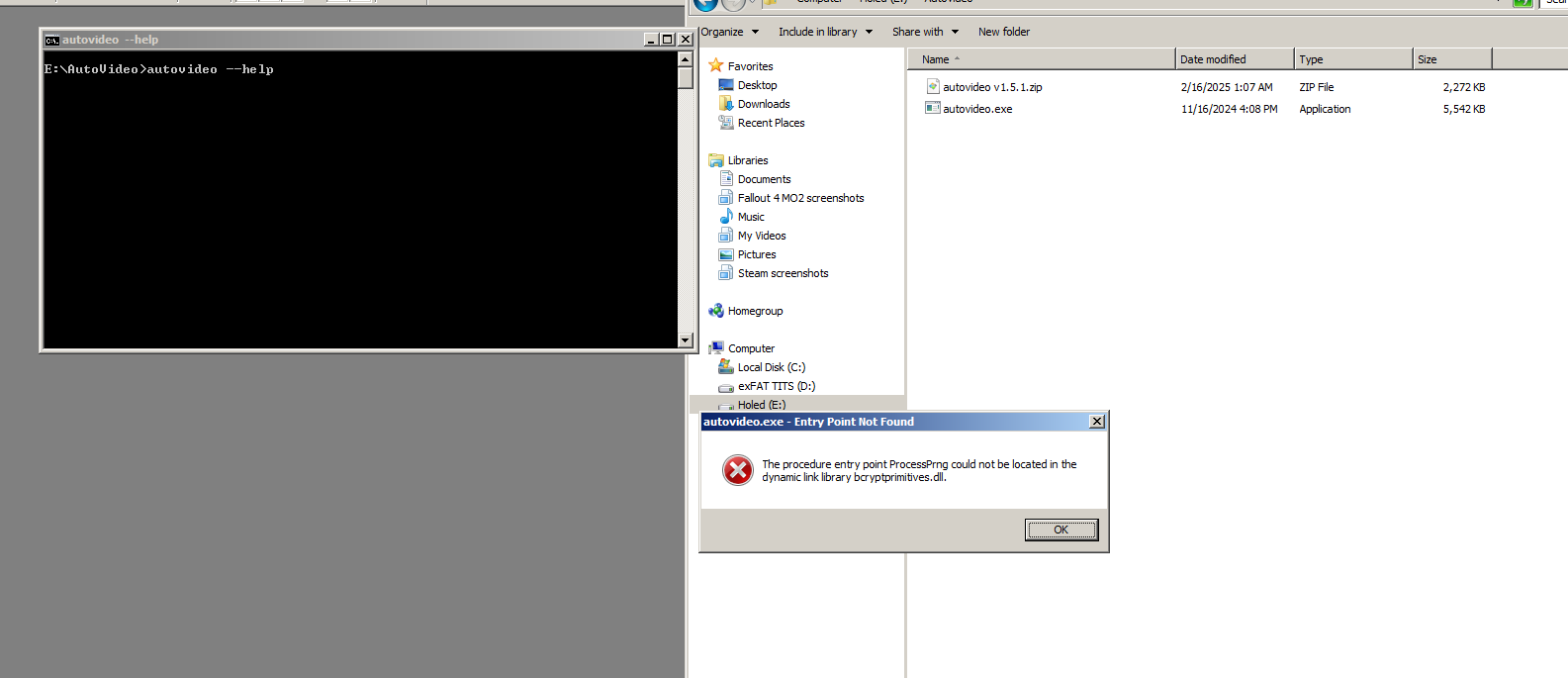Sort files by the Type column
1568x678 pixels.
(x=1353, y=59)
